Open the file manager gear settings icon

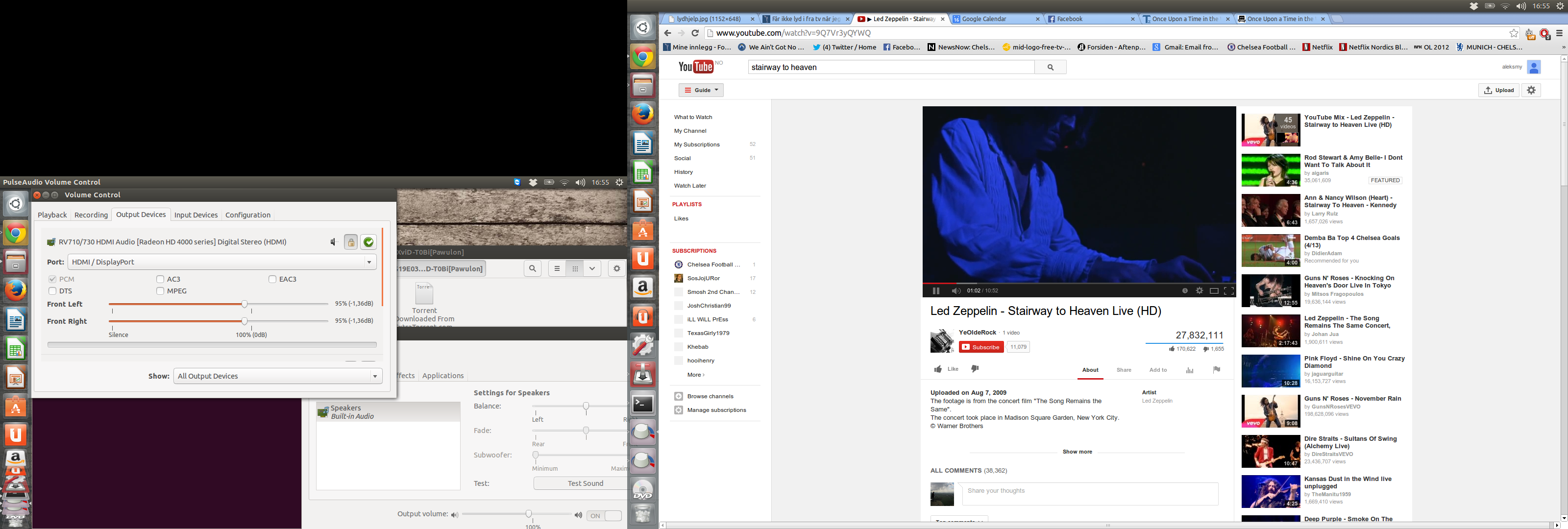click(616, 268)
